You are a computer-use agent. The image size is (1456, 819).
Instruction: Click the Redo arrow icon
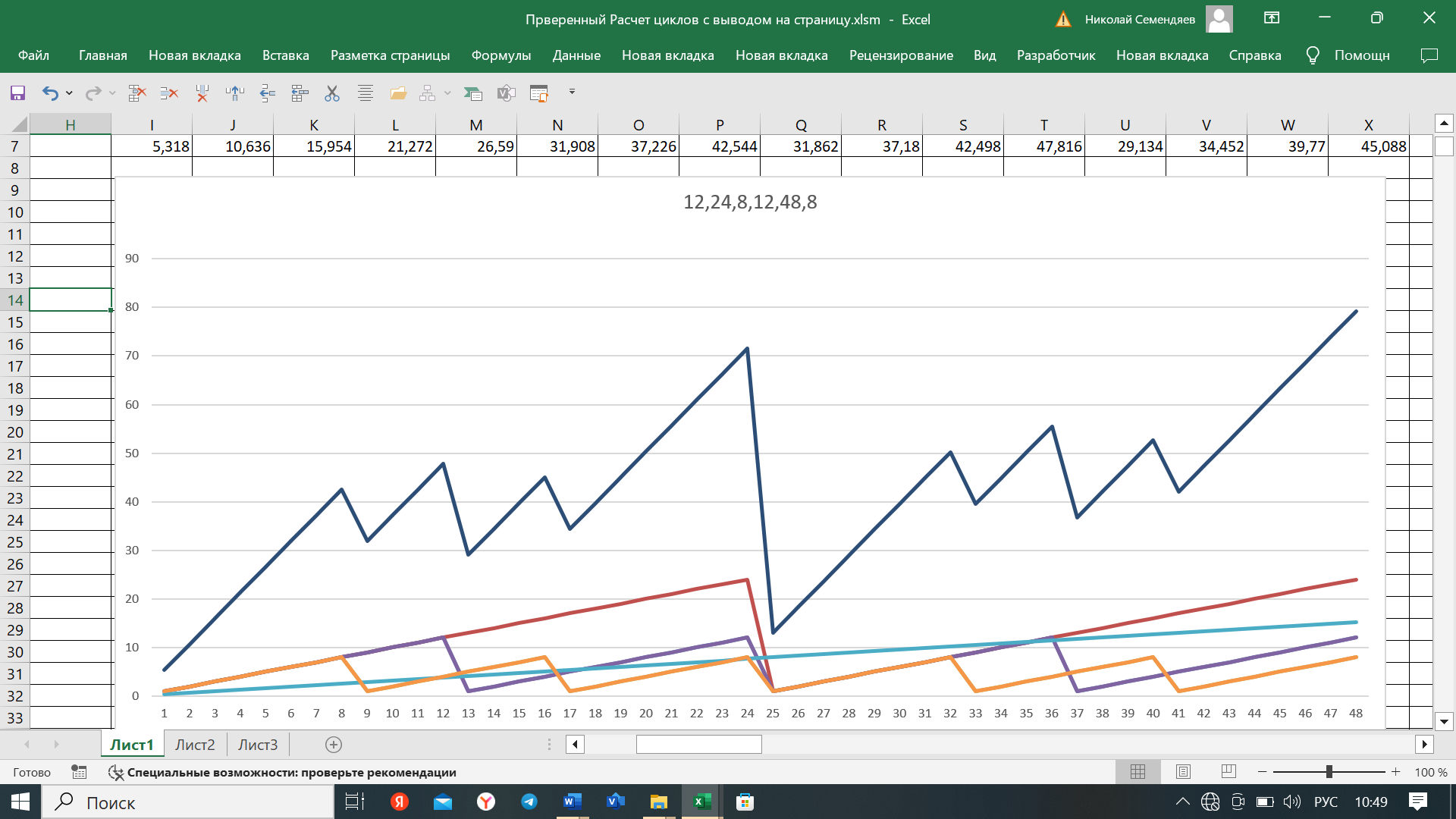point(93,93)
